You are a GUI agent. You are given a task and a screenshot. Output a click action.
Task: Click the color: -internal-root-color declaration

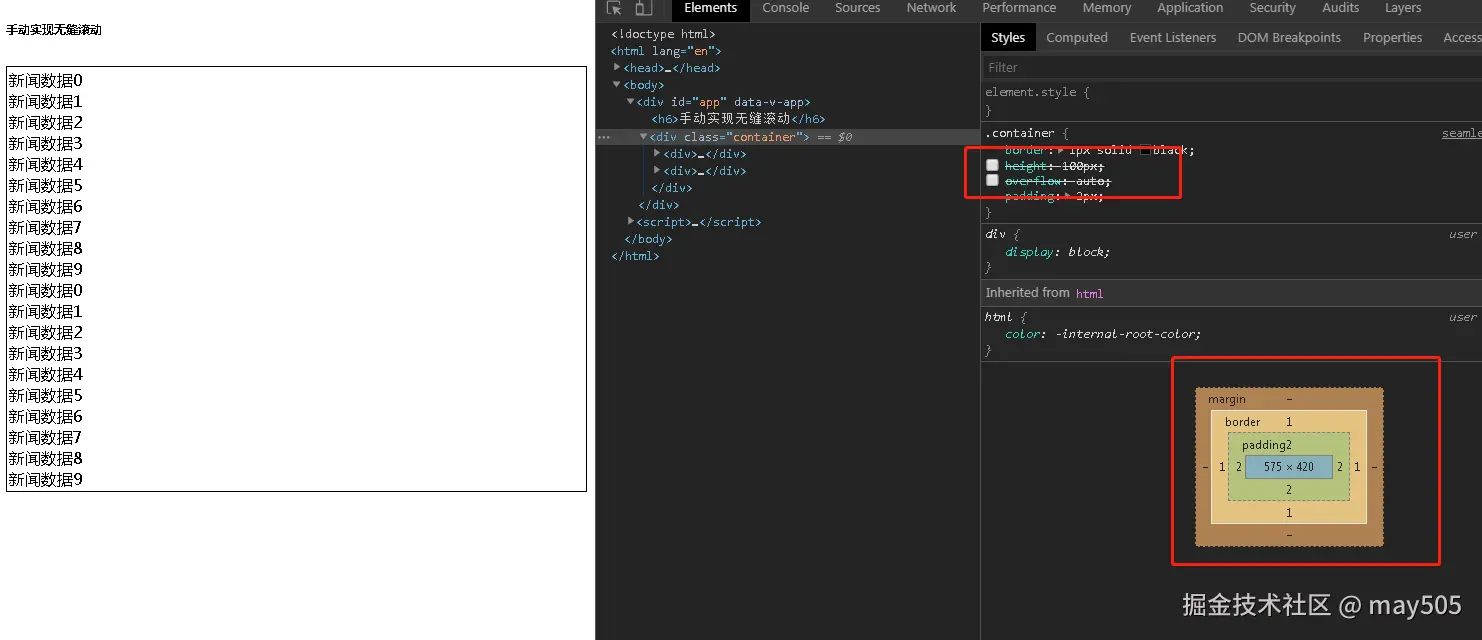(1103, 334)
